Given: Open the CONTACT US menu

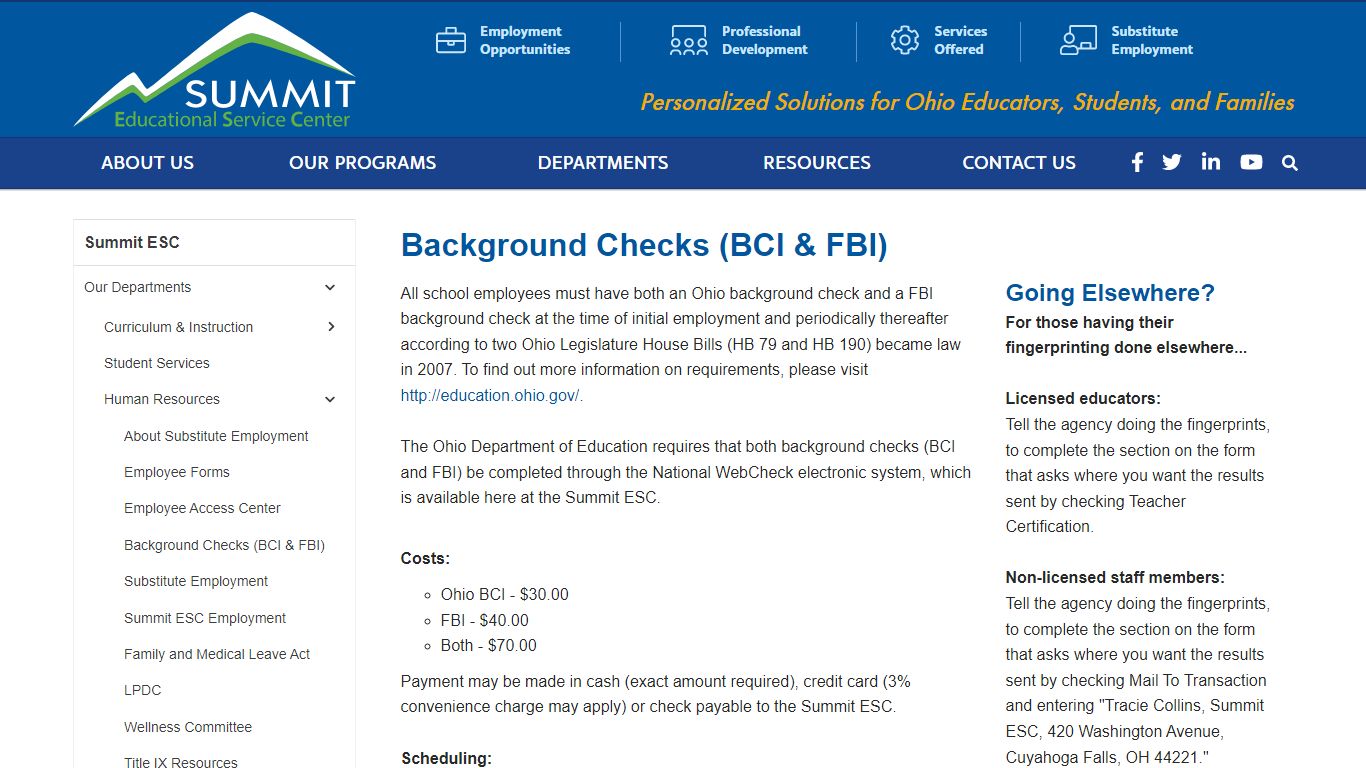Looking at the screenshot, I should [x=1019, y=163].
